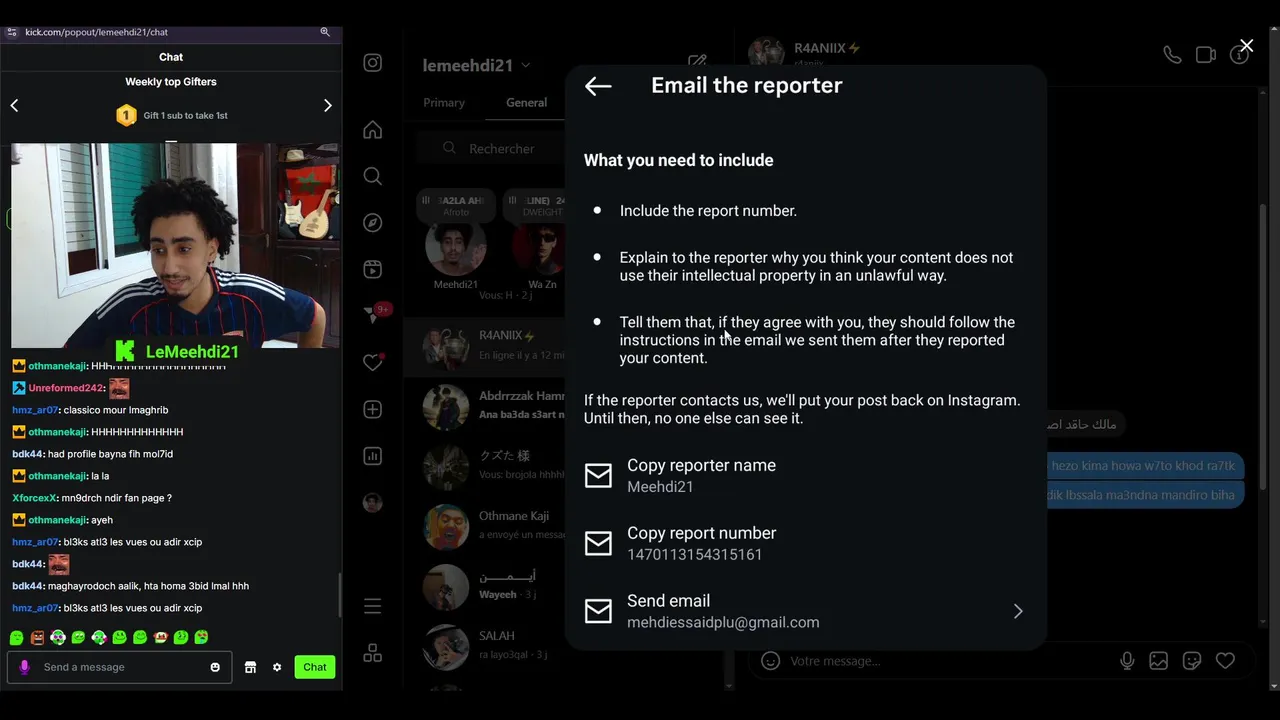Close the overlay with the X icon
Viewport: 1280px width, 720px height.
coord(1246,46)
